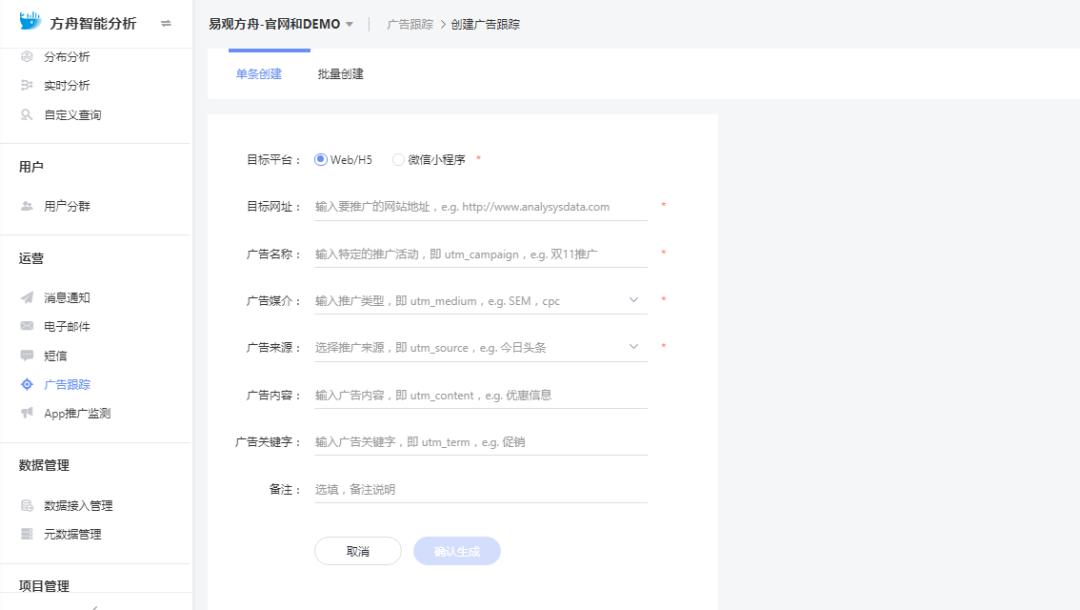Click the 用户 section heading

click(31, 167)
